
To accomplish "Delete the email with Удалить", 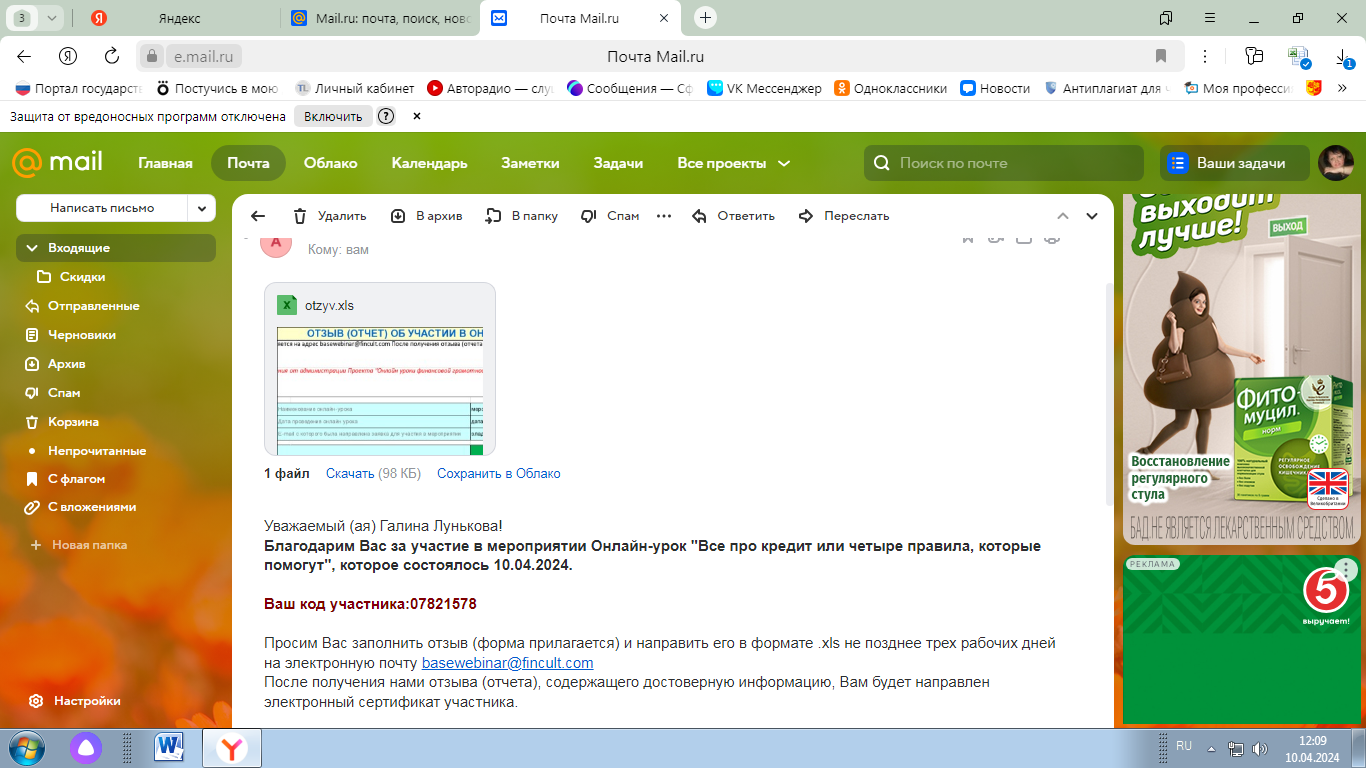I will [329, 216].
